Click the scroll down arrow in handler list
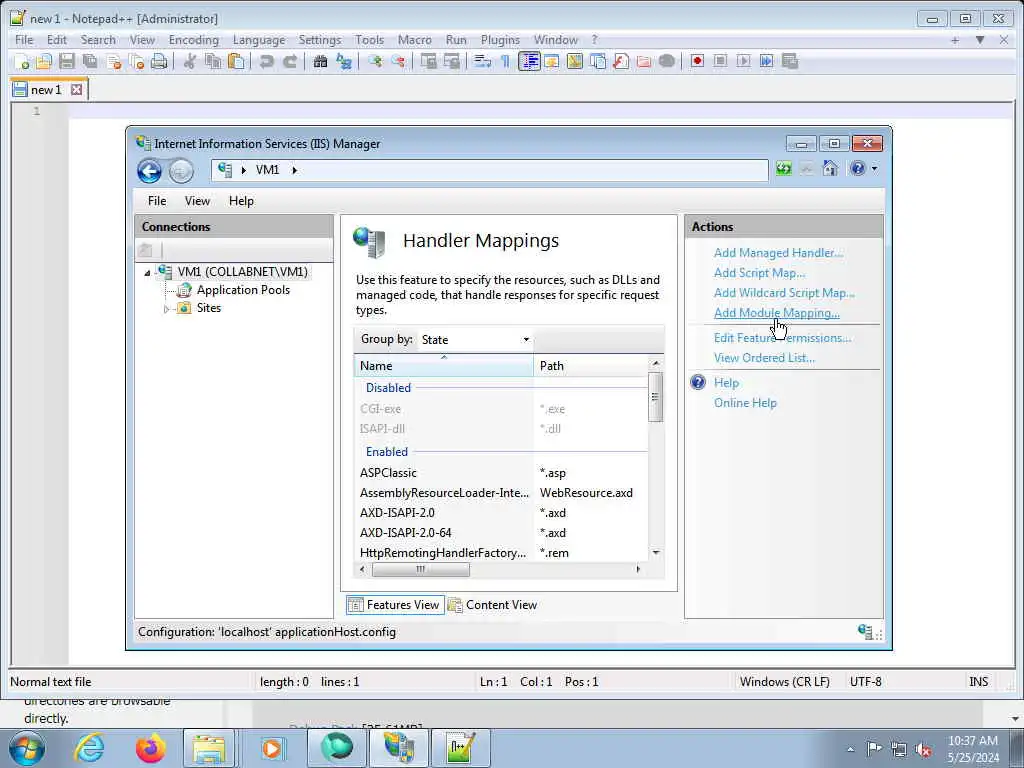Viewport: 1024px width, 768px height. pyautogui.click(x=656, y=553)
